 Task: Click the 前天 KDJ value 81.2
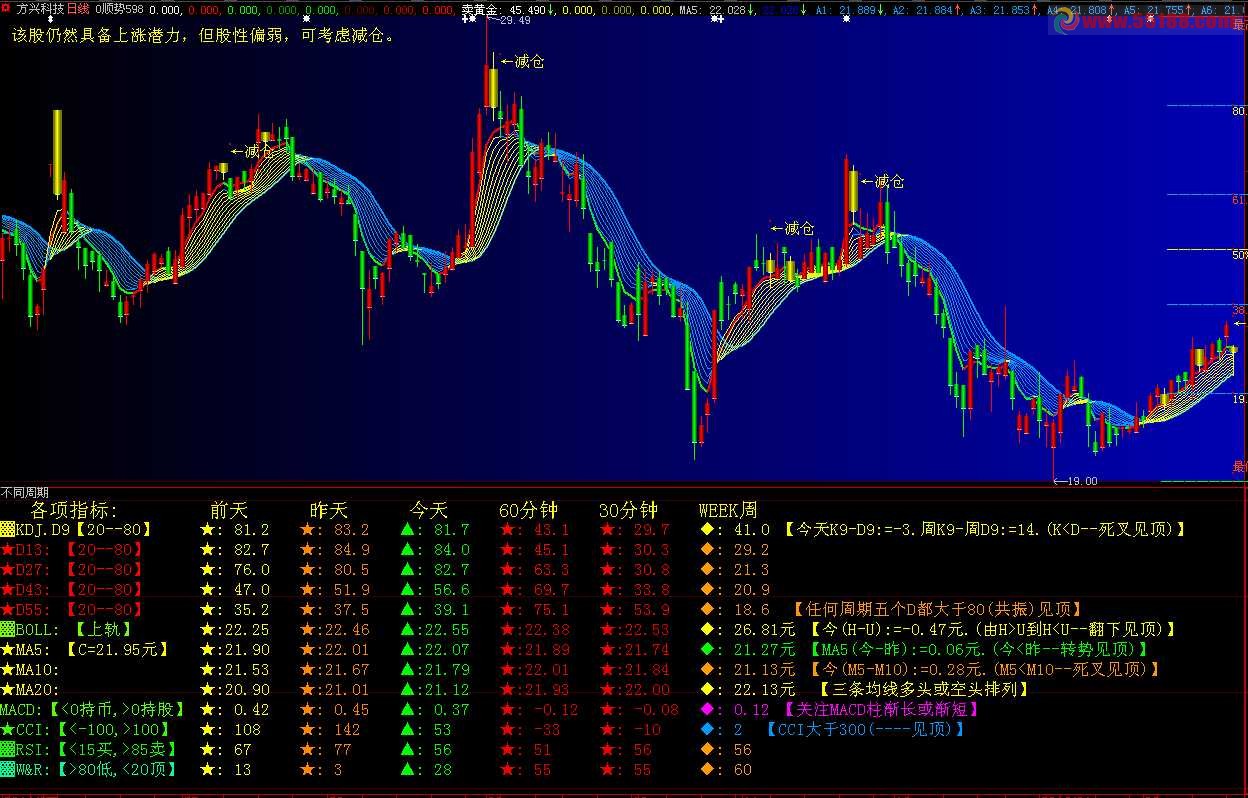[x=251, y=530]
